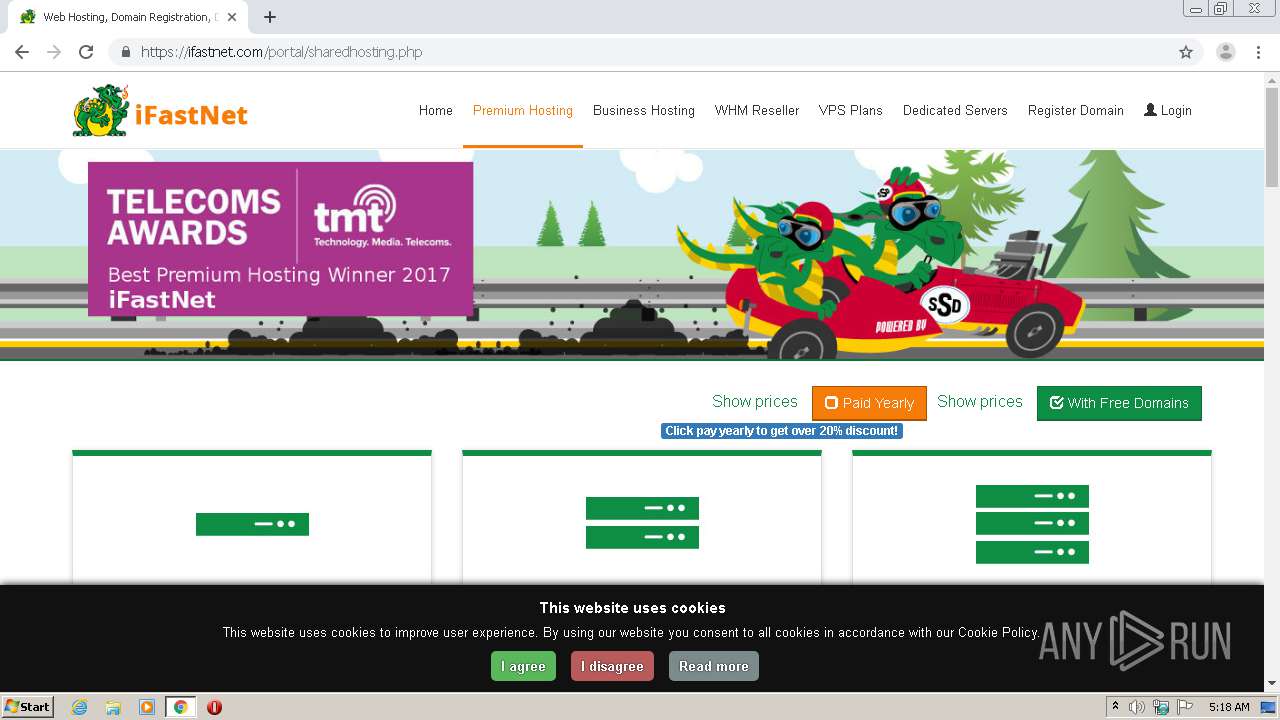Click the Telecoms Awards banner

tap(280, 239)
